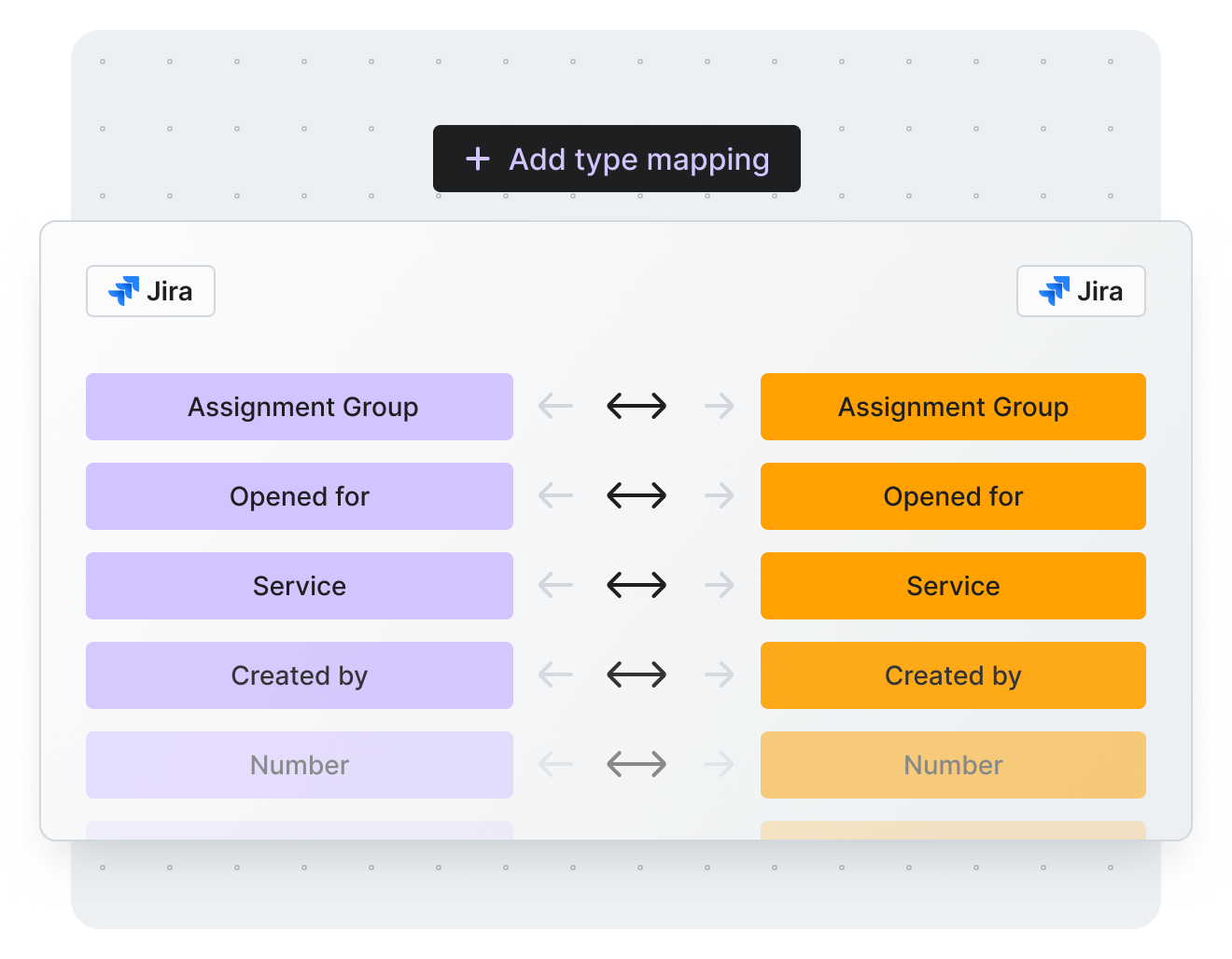Click the right Jira logo icon
The image size is (1232, 959).
point(1053,291)
